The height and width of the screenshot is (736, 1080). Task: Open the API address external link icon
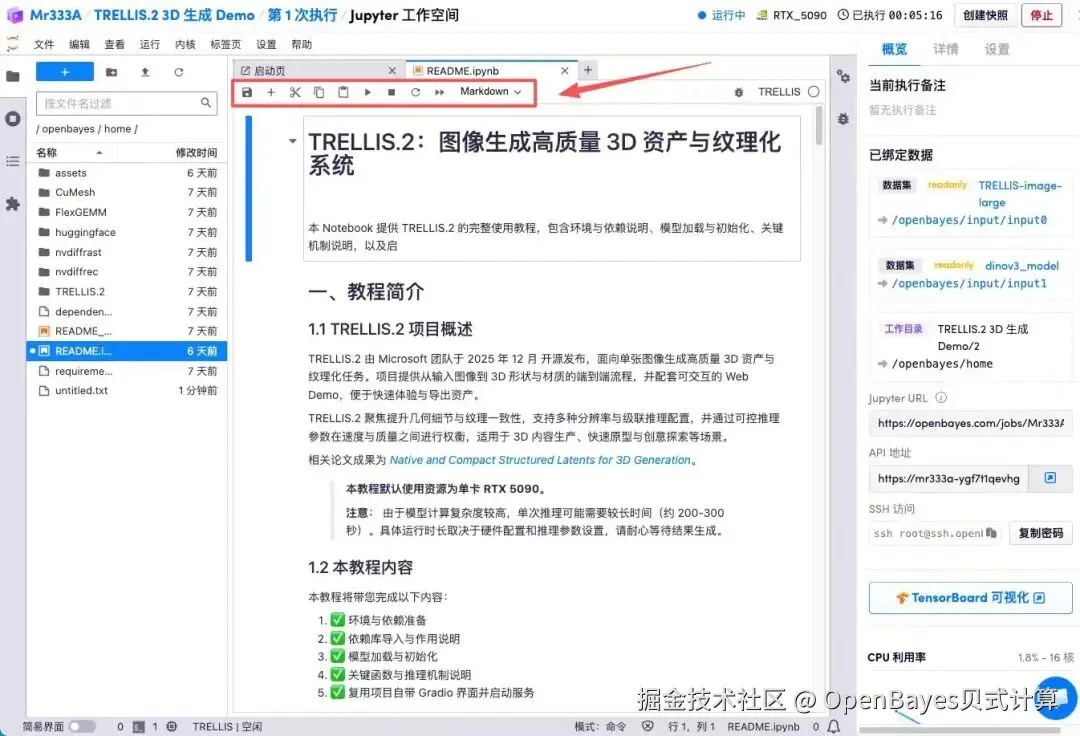click(x=1050, y=478)
